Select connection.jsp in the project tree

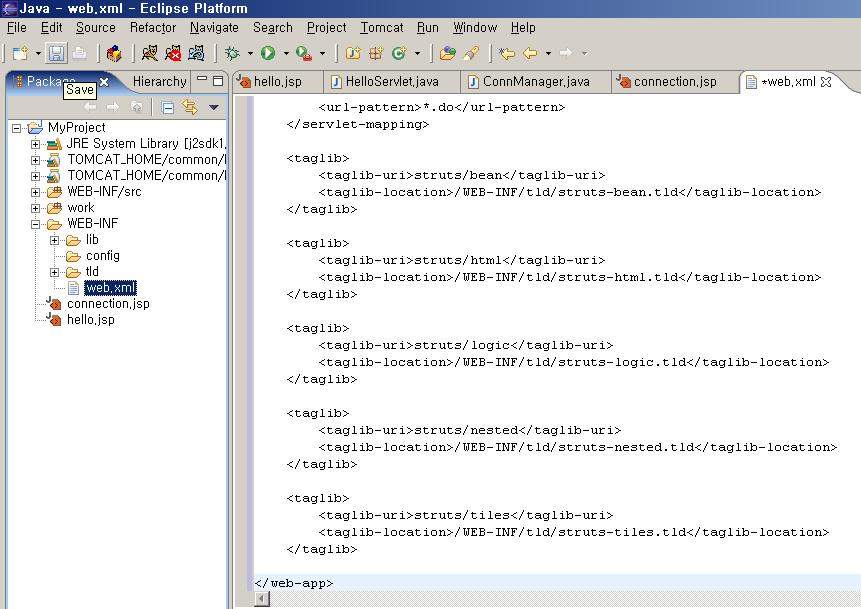[108, 304]
